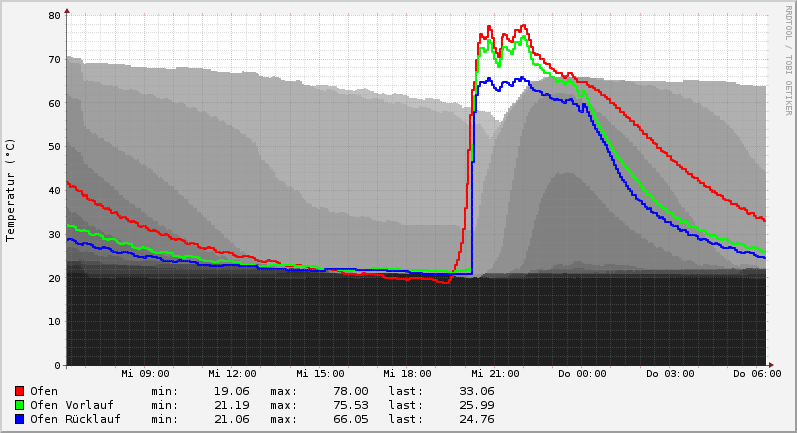The width and height of the screenshot is (797, 433).
Task: Click the RRDTOOL / TOBI OETIKER watermark
Action: [788, 60]
